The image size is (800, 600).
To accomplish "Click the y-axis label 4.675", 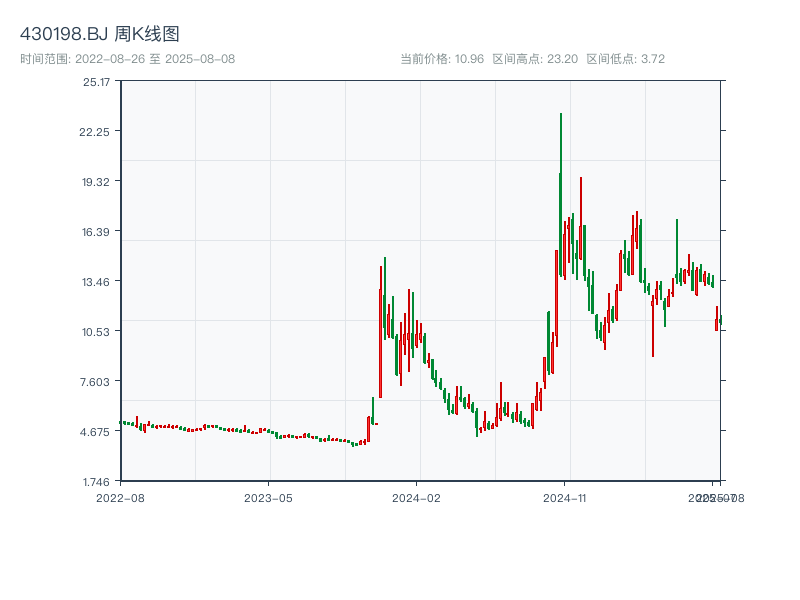I will tap(95, 432).
